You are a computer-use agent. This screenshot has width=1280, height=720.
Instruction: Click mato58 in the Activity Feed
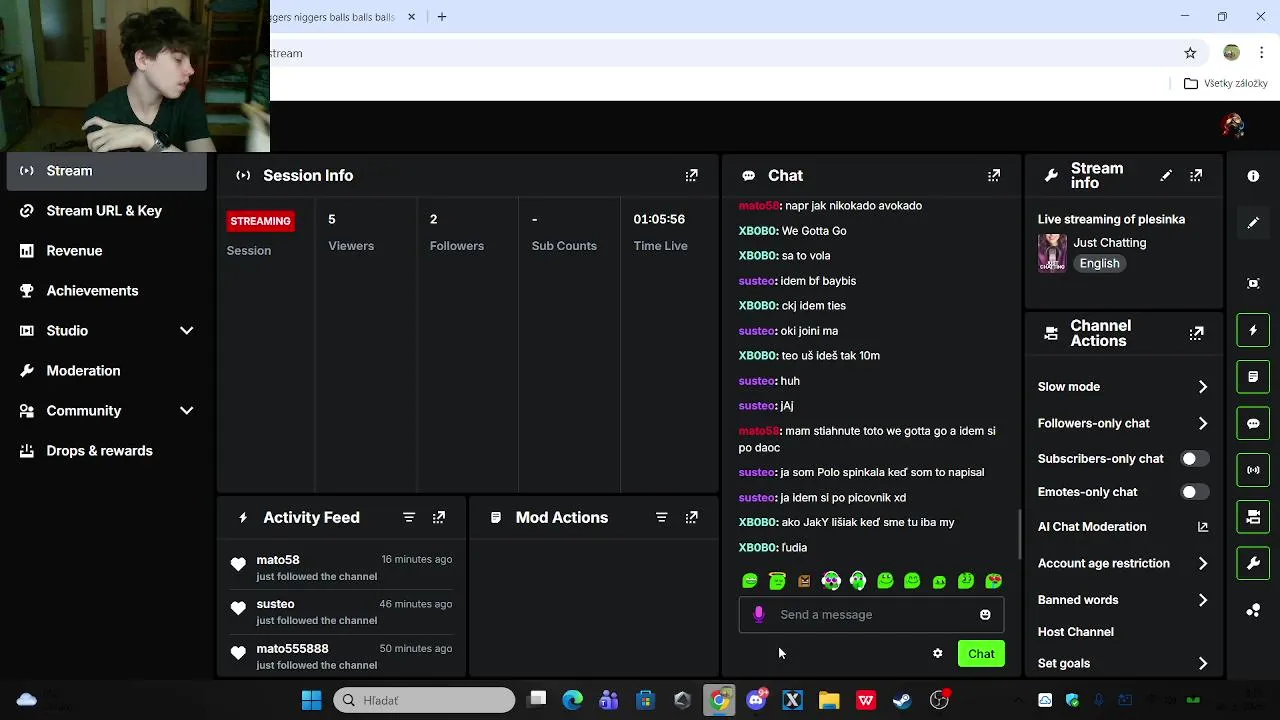tap(278, 560)
